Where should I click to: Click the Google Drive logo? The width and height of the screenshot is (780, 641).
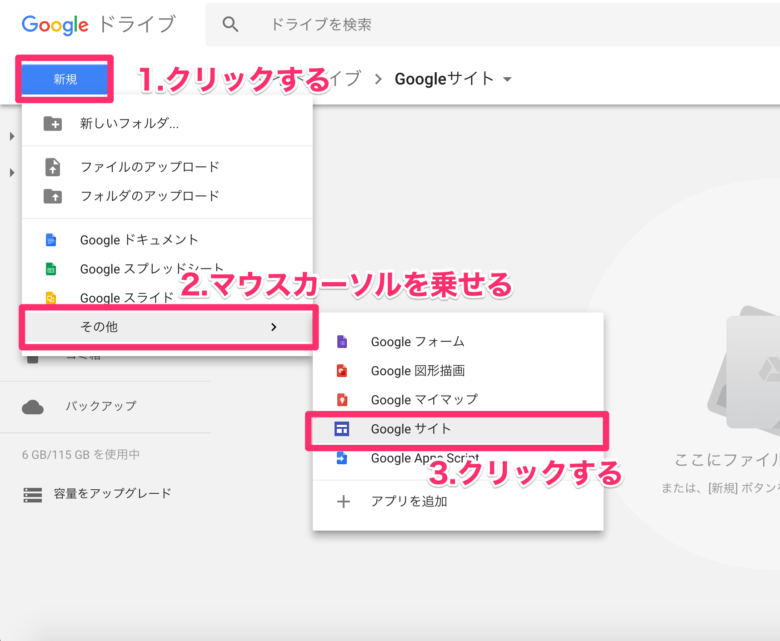coord(98,24)
